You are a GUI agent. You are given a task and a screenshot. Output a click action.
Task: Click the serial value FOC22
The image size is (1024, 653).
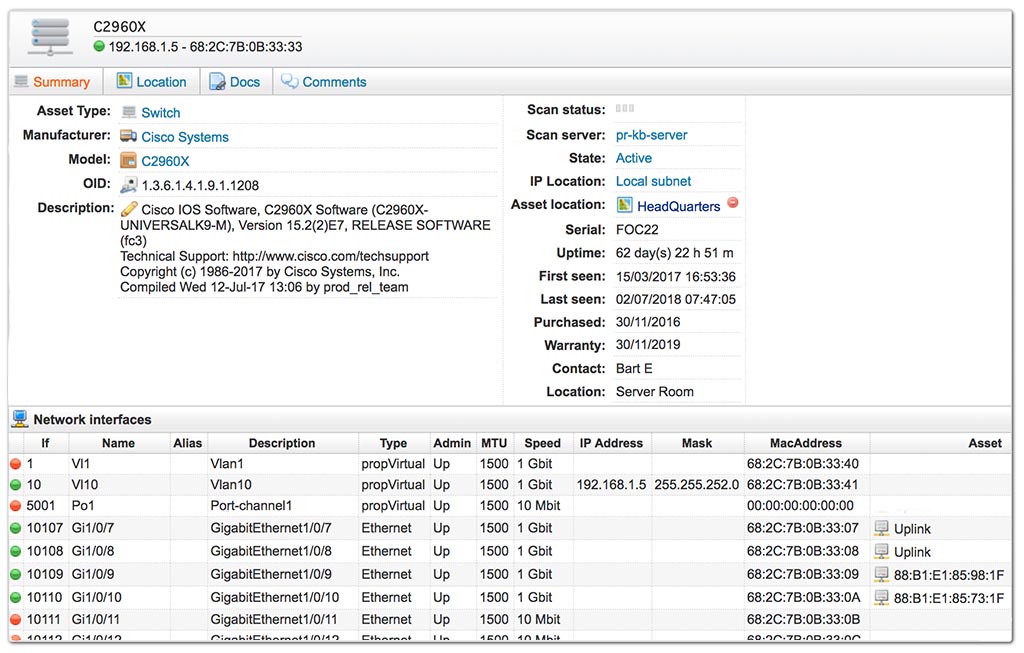coord(637,230)
